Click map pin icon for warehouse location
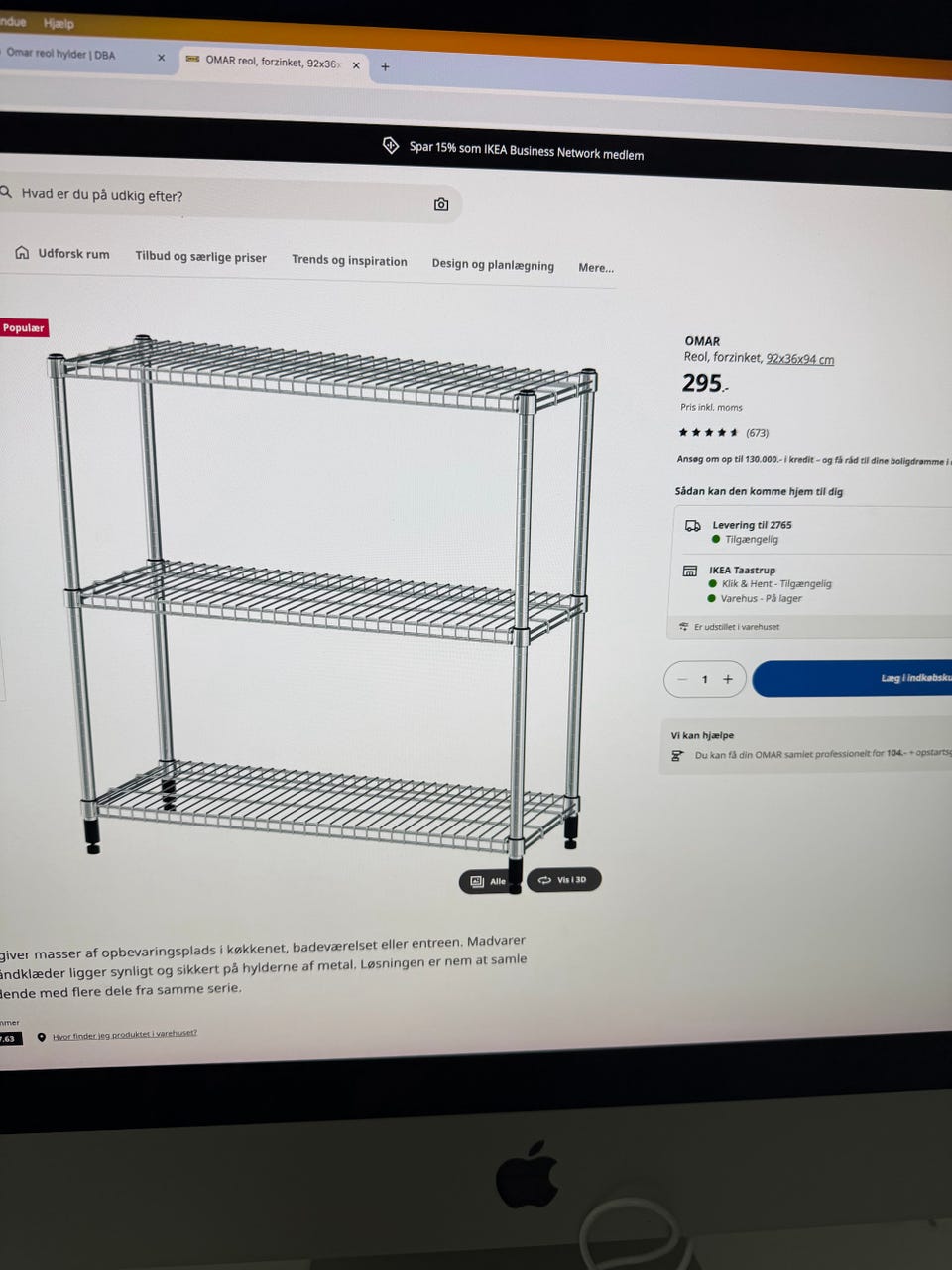Screen dimensions: 952x1270 pos(42,1037)
